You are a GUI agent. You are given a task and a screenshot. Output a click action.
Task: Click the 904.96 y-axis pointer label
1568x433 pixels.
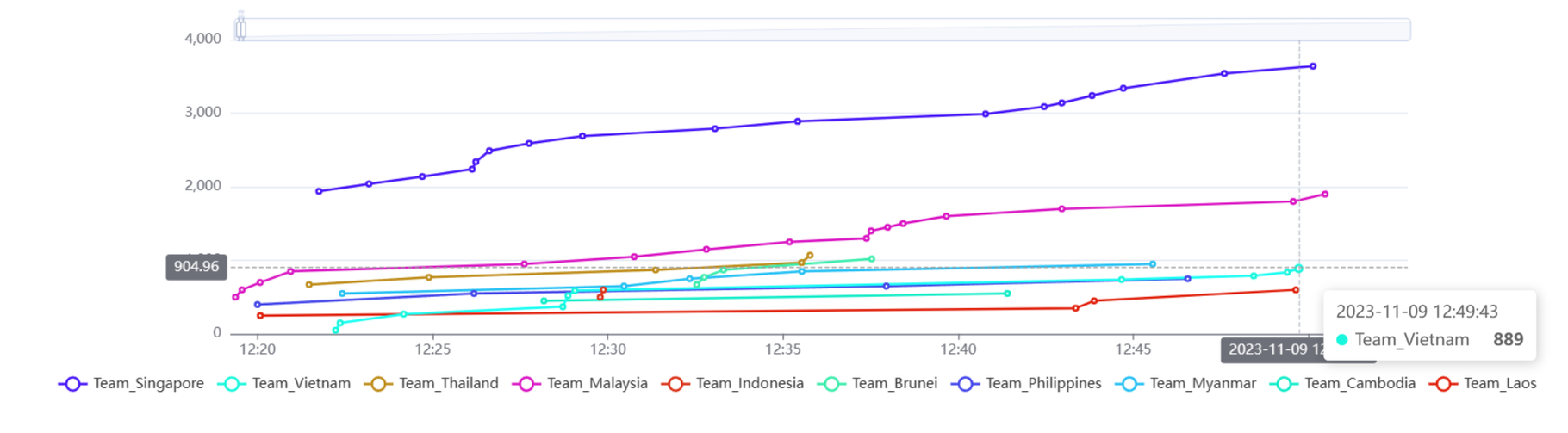click(196, 267)
